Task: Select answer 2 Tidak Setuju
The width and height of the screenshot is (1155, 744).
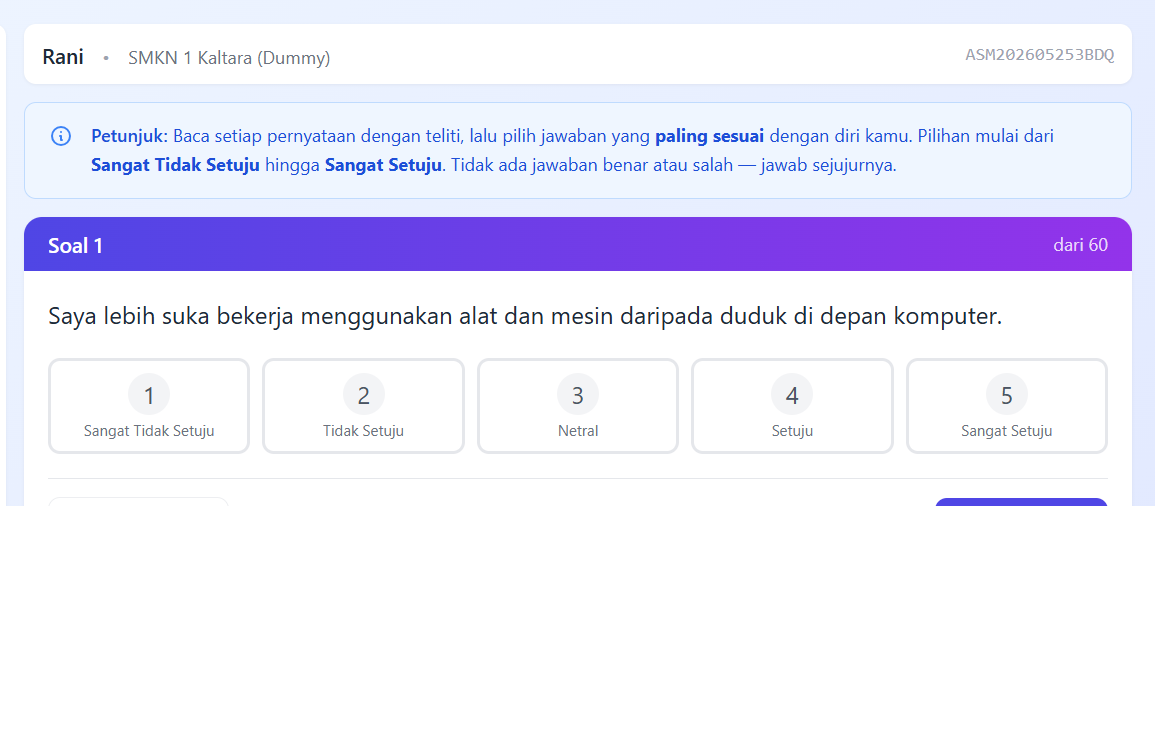Action: 363,406
